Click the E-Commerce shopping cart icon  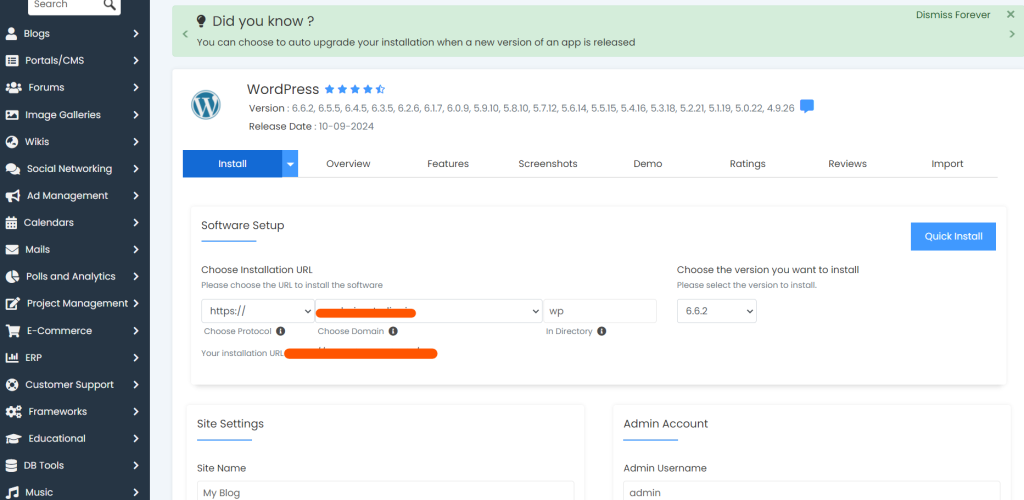tap(13, 331)
